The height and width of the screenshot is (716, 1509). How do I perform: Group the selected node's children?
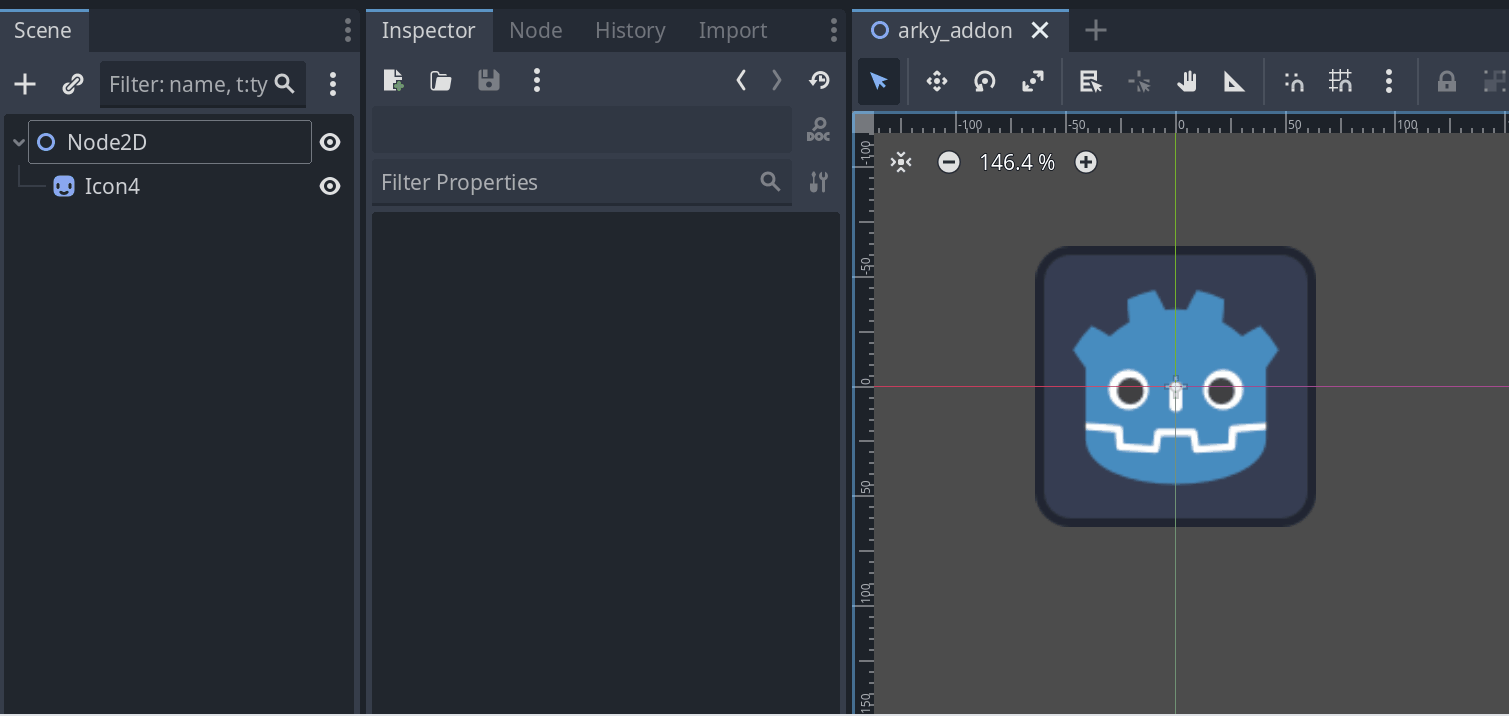click(1494, 82)
